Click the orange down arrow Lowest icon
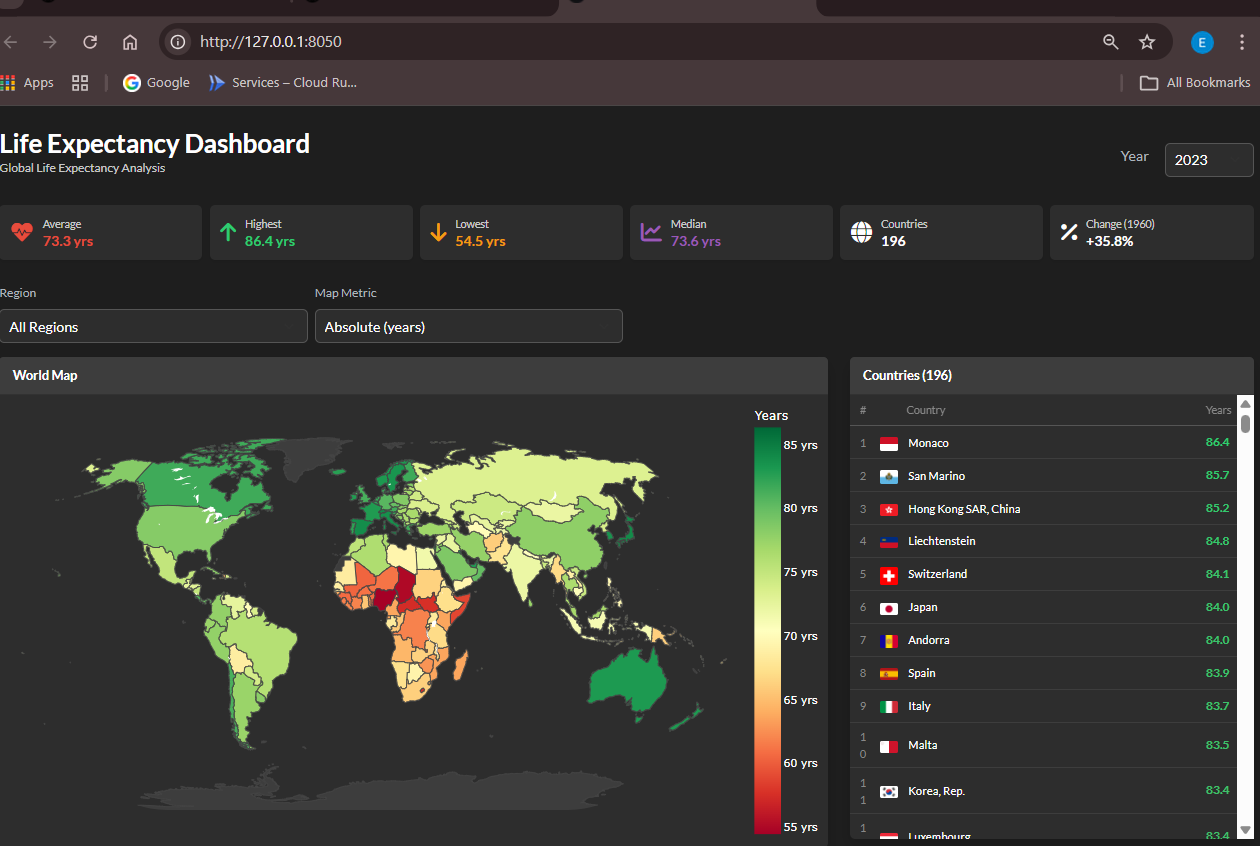Viewport: 1260px width, 846px height. pyautogui.click(x=438, y=232)
